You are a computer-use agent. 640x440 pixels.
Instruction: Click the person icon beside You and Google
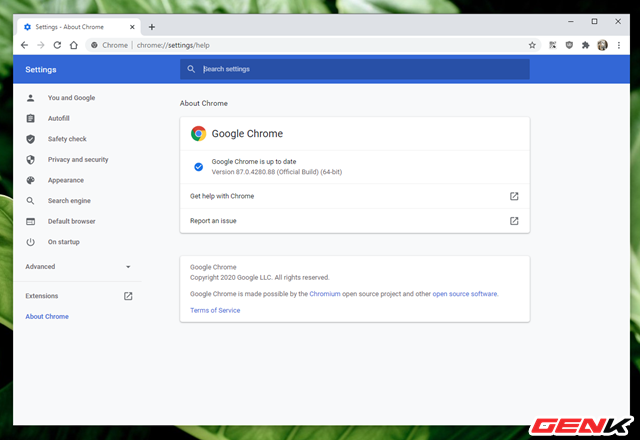coord(31,98)
